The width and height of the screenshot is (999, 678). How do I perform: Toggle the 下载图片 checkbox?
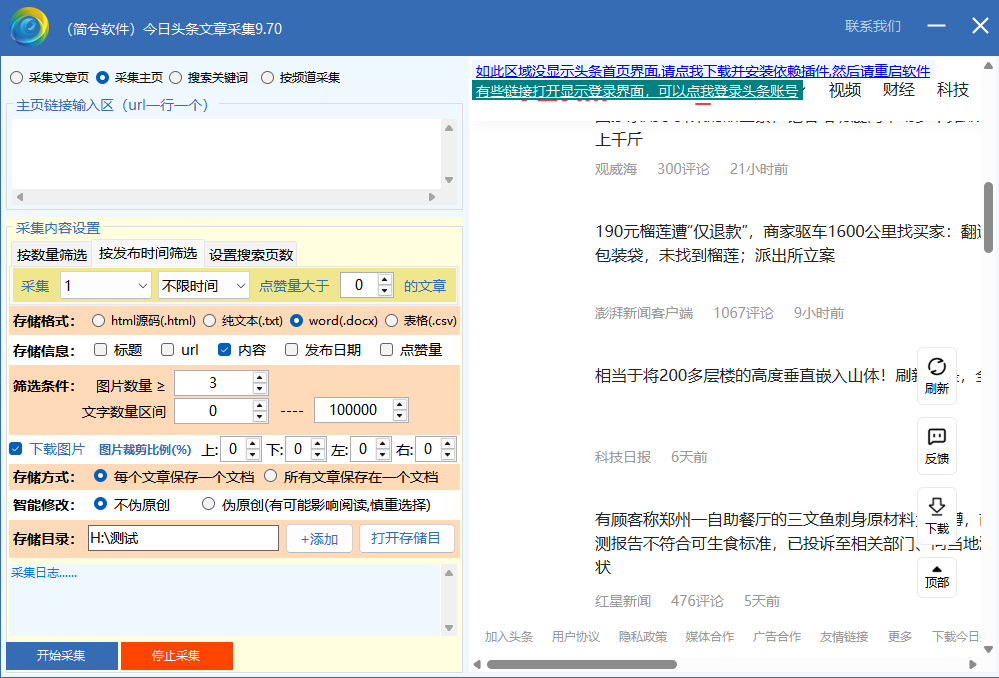(16, 449)
